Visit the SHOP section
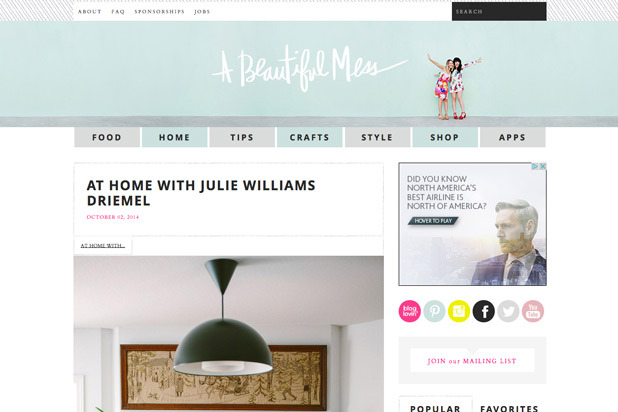Screen dimensions: 618x412 click(445, 137)
